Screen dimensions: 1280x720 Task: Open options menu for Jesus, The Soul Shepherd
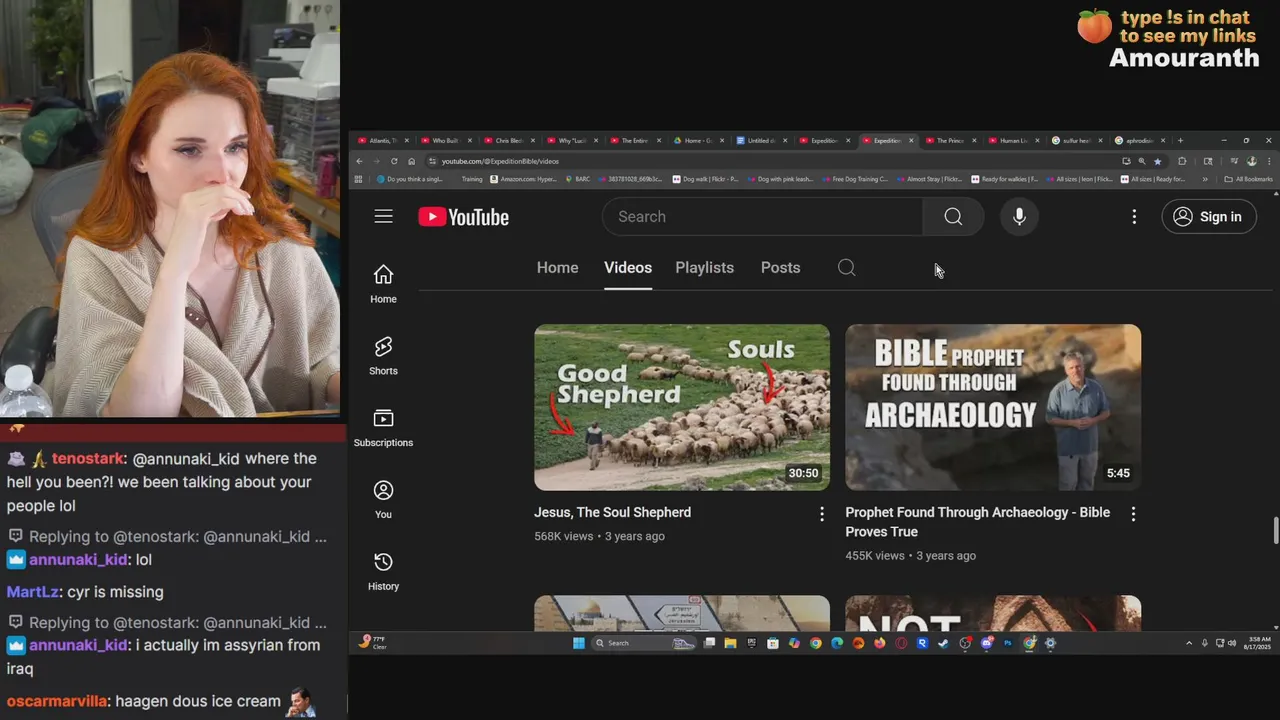pyautogui.click(x=822, y=514)
